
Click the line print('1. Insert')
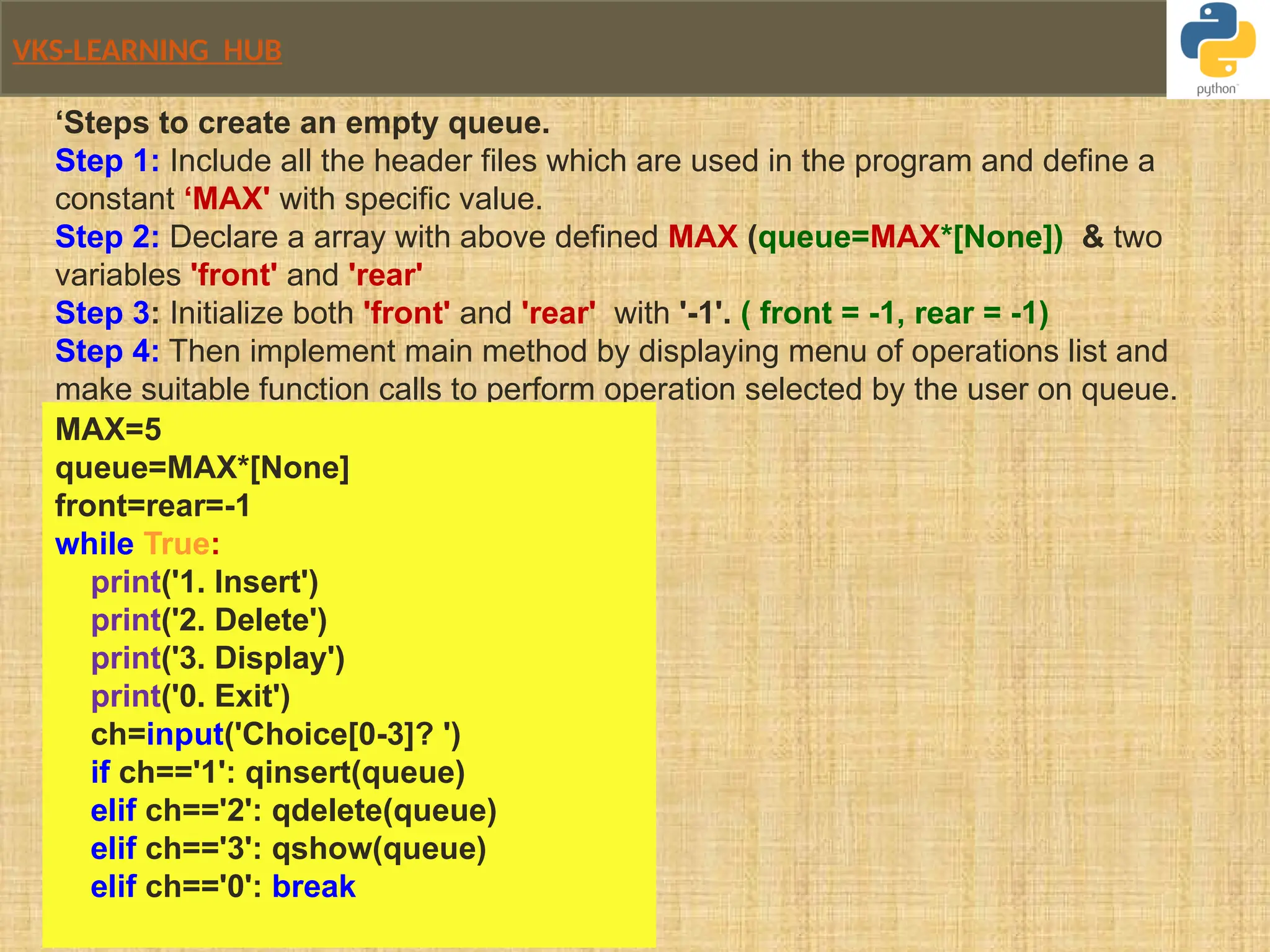tap(205, 583)
